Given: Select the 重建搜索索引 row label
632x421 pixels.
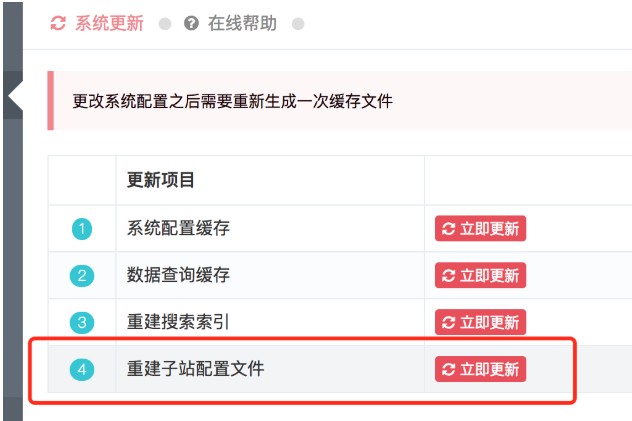Looking at the screenshot, I should (x=178, y=322).
